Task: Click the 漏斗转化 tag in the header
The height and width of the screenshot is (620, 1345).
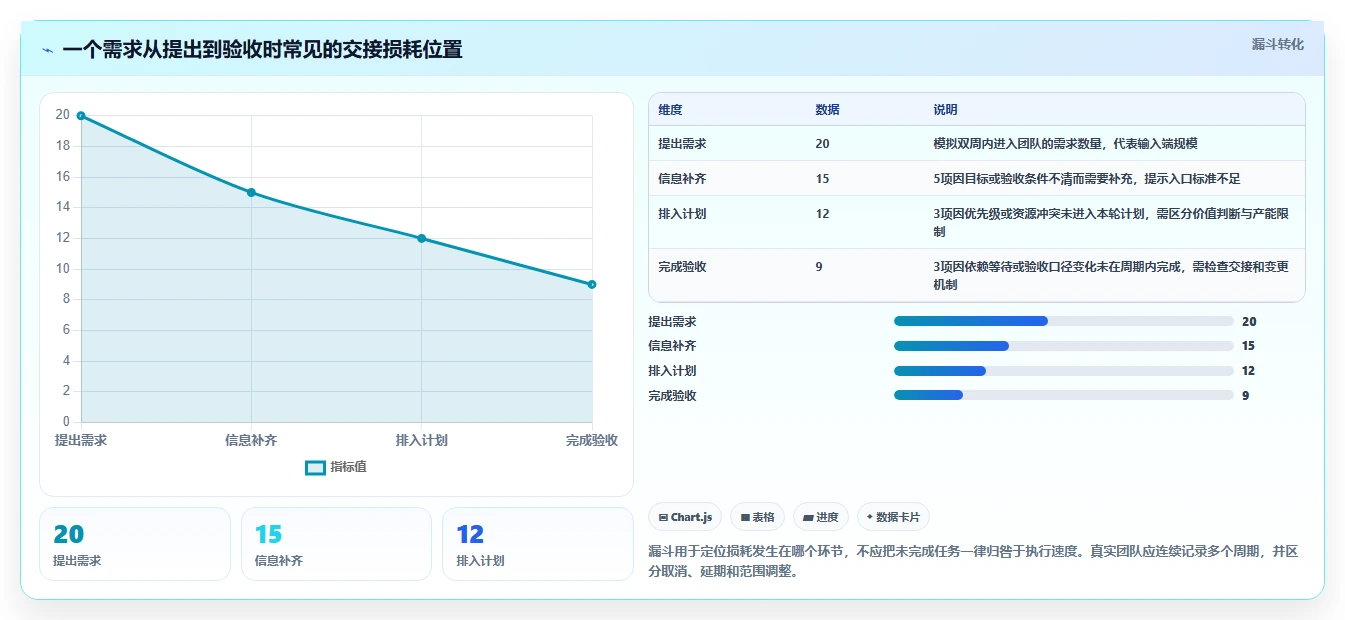Action: click(x=1278, y=44)
